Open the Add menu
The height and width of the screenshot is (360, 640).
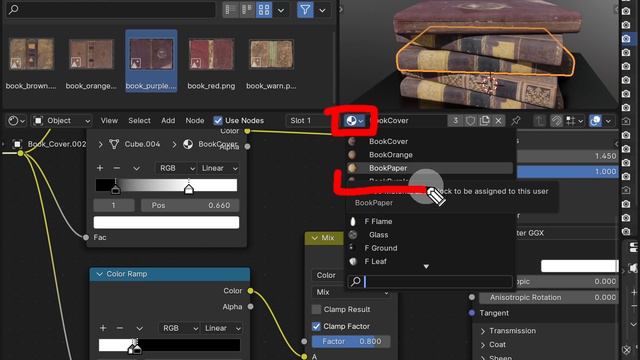point(168,121)
